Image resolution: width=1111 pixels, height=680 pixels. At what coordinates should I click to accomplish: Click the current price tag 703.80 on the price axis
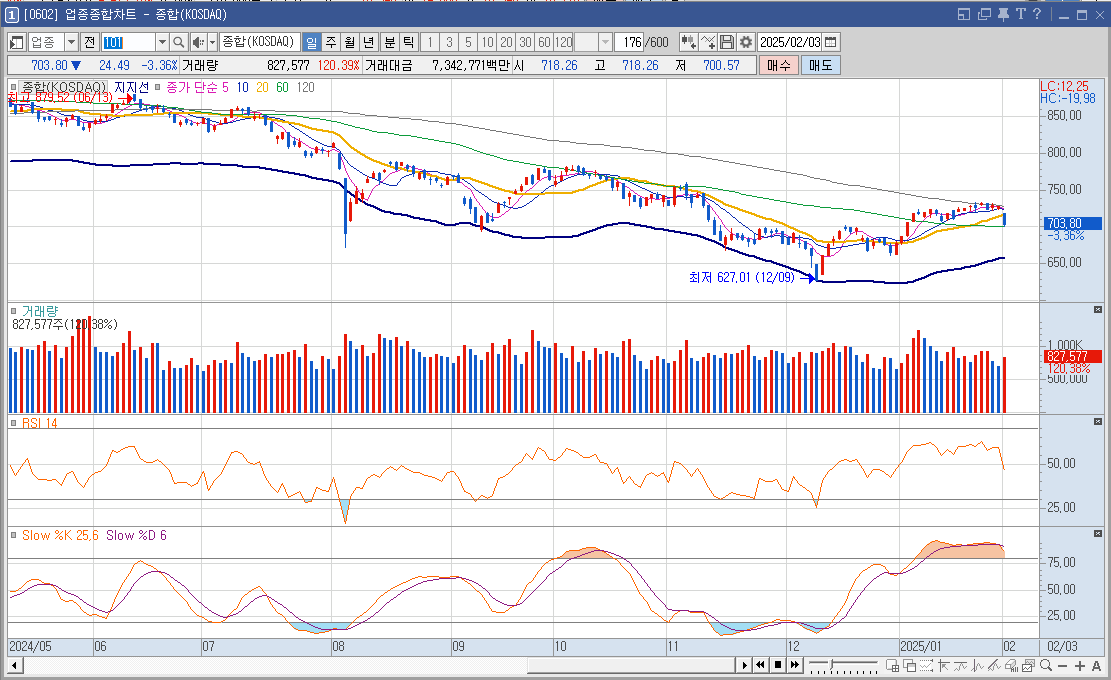click(x=1073, y=223)
